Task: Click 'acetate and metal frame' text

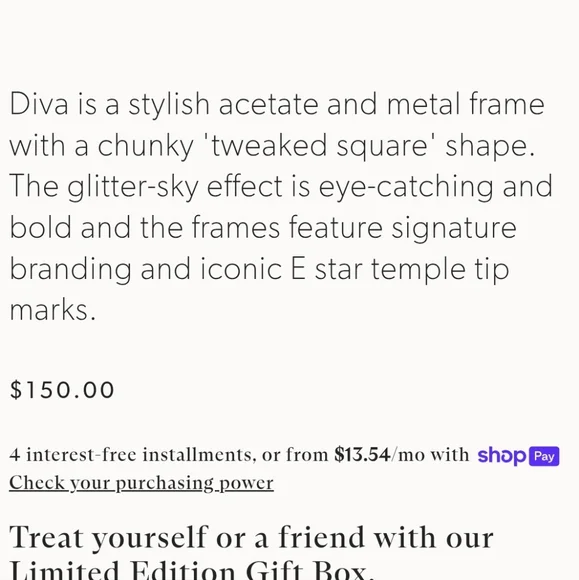Action: pyautogui.click(x=381, y=104)
